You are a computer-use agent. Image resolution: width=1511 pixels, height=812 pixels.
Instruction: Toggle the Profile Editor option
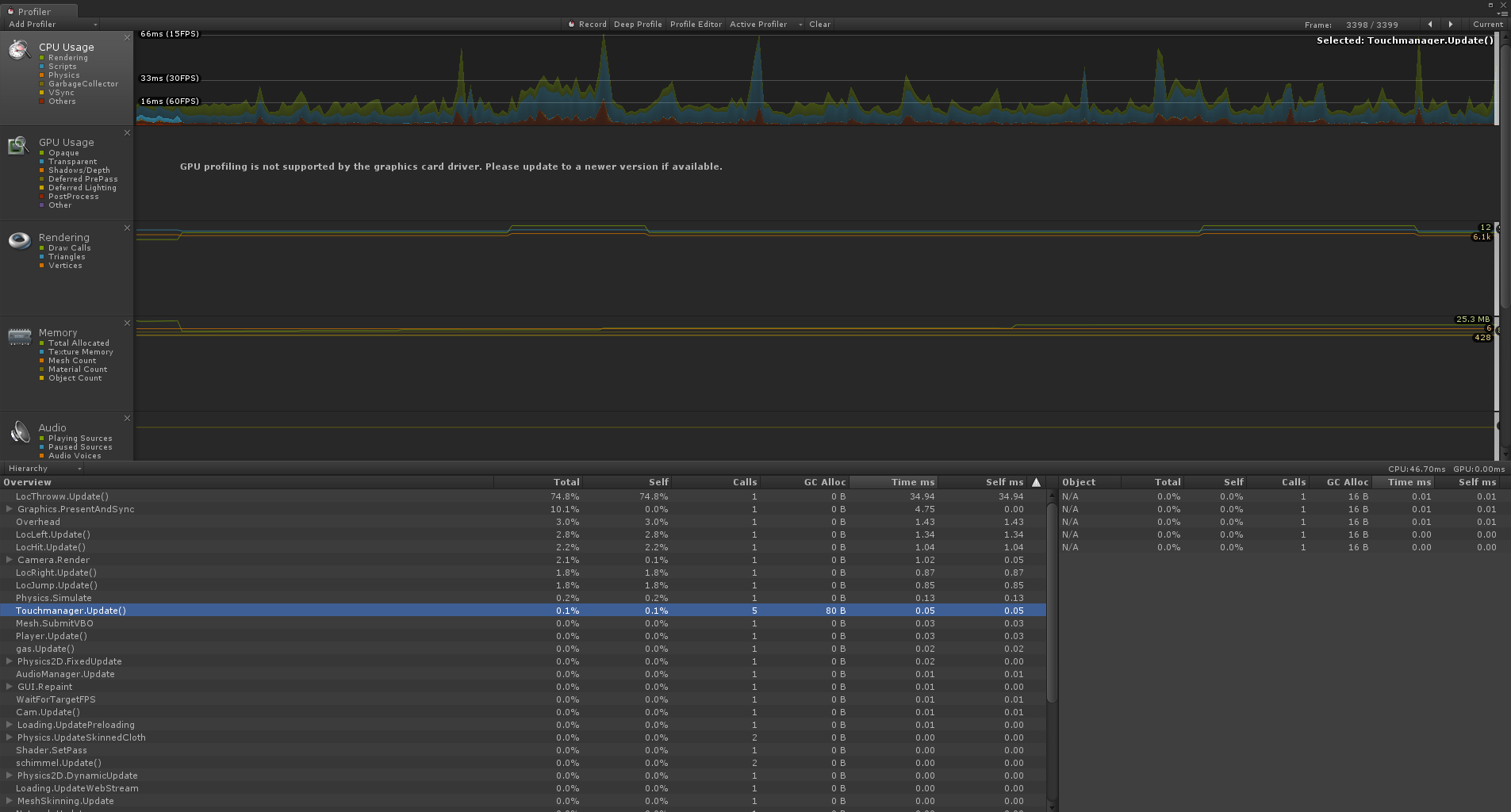pos(696,25)
